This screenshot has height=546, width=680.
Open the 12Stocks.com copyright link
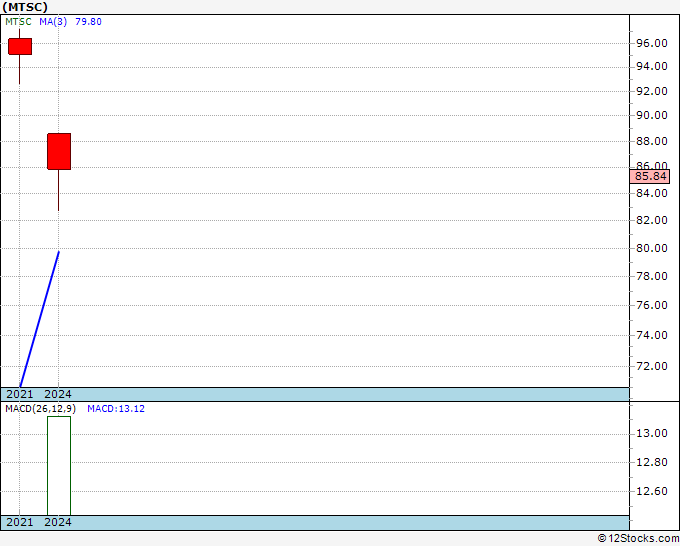click(x=638, y=539)
